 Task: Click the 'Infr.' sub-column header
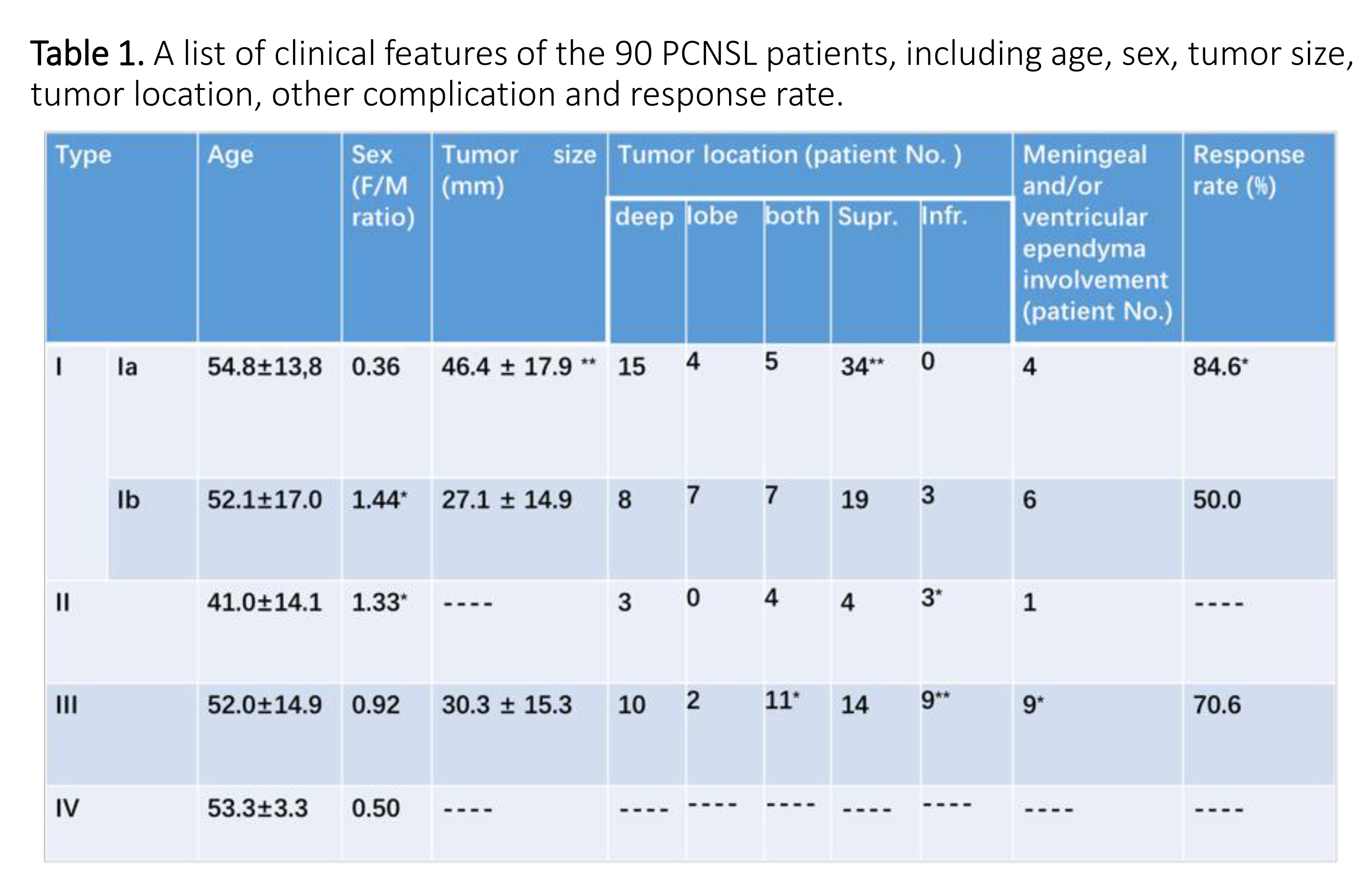[x=944, y=216]
